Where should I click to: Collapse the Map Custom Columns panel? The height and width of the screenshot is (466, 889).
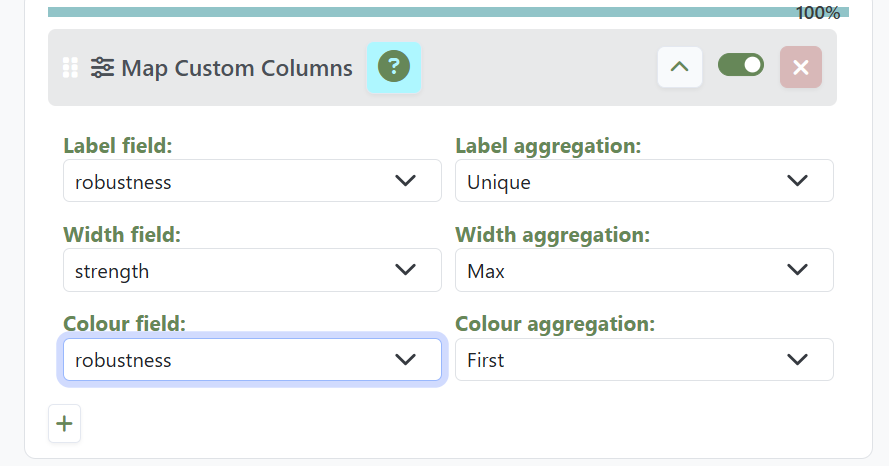(680, 67)
